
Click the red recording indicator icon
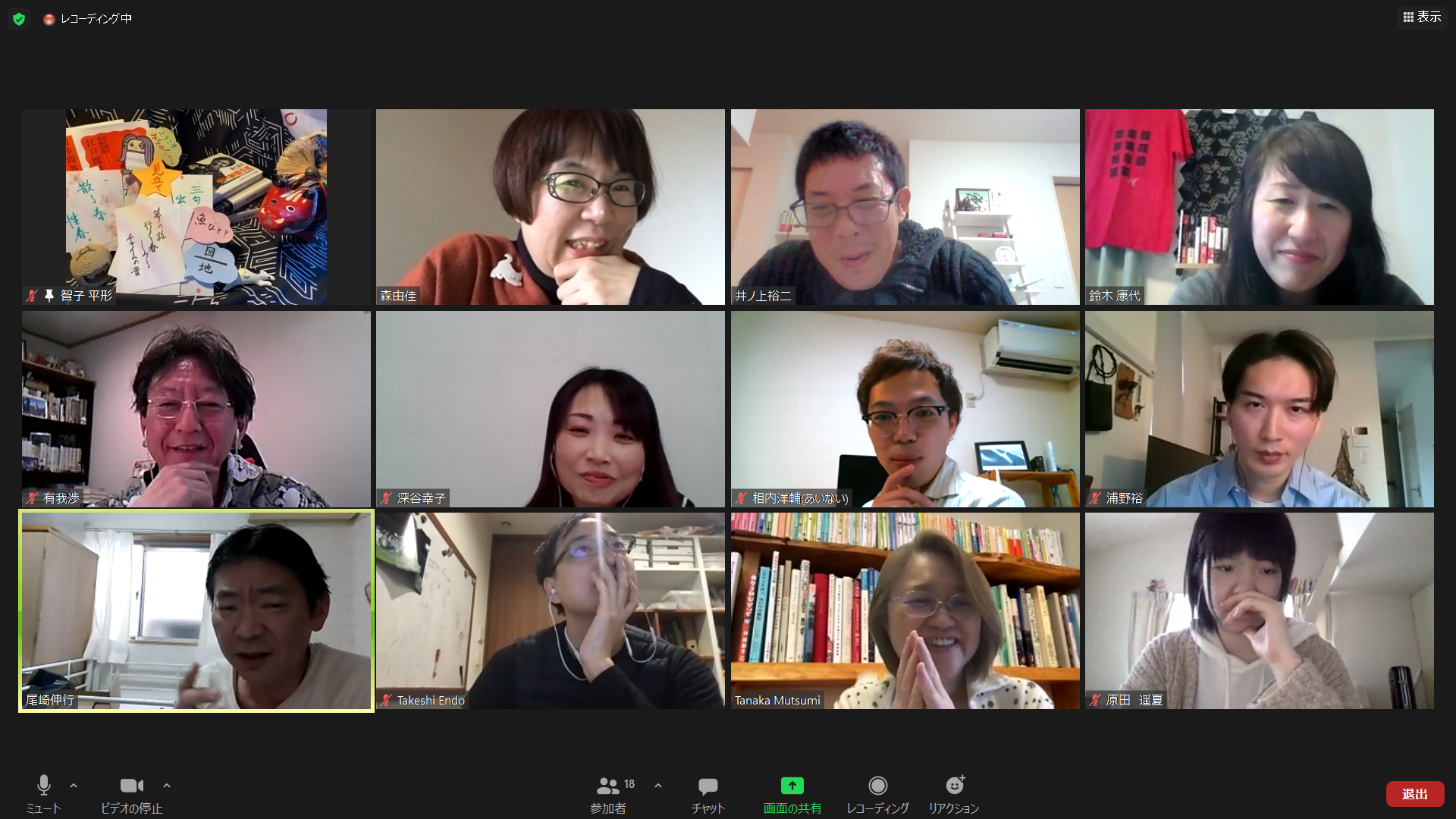coord(49,19)
